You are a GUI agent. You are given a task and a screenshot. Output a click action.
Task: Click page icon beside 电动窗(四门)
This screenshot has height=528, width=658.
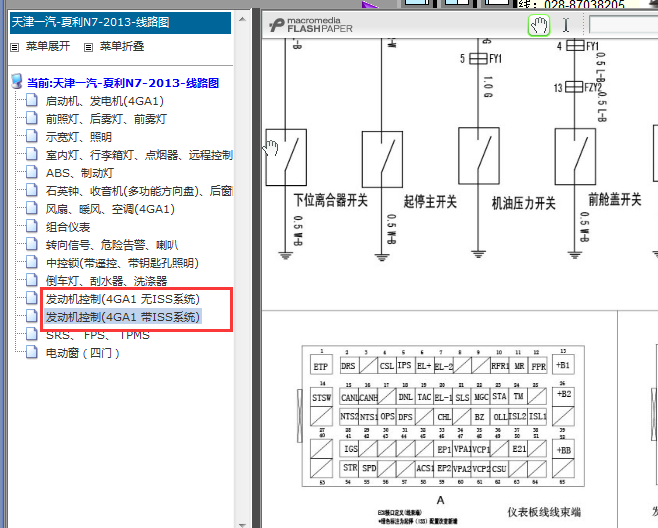pyautogui.click(x=32, y=352)
